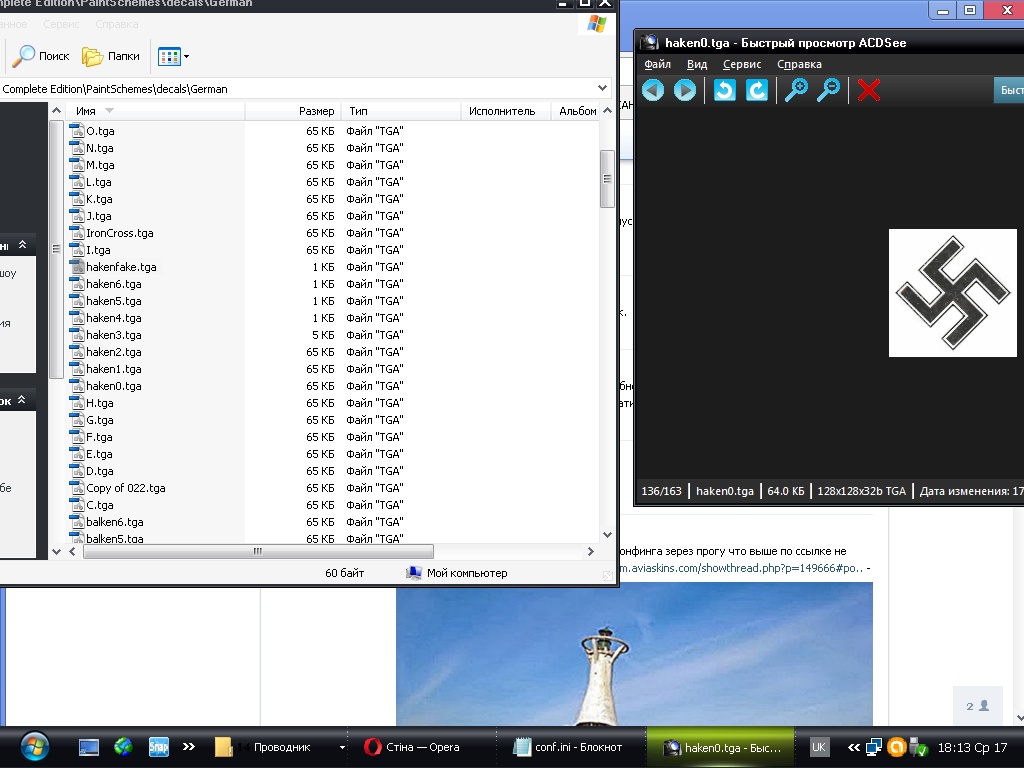Collapse the upper left task pane section

[x=22, y=245]
